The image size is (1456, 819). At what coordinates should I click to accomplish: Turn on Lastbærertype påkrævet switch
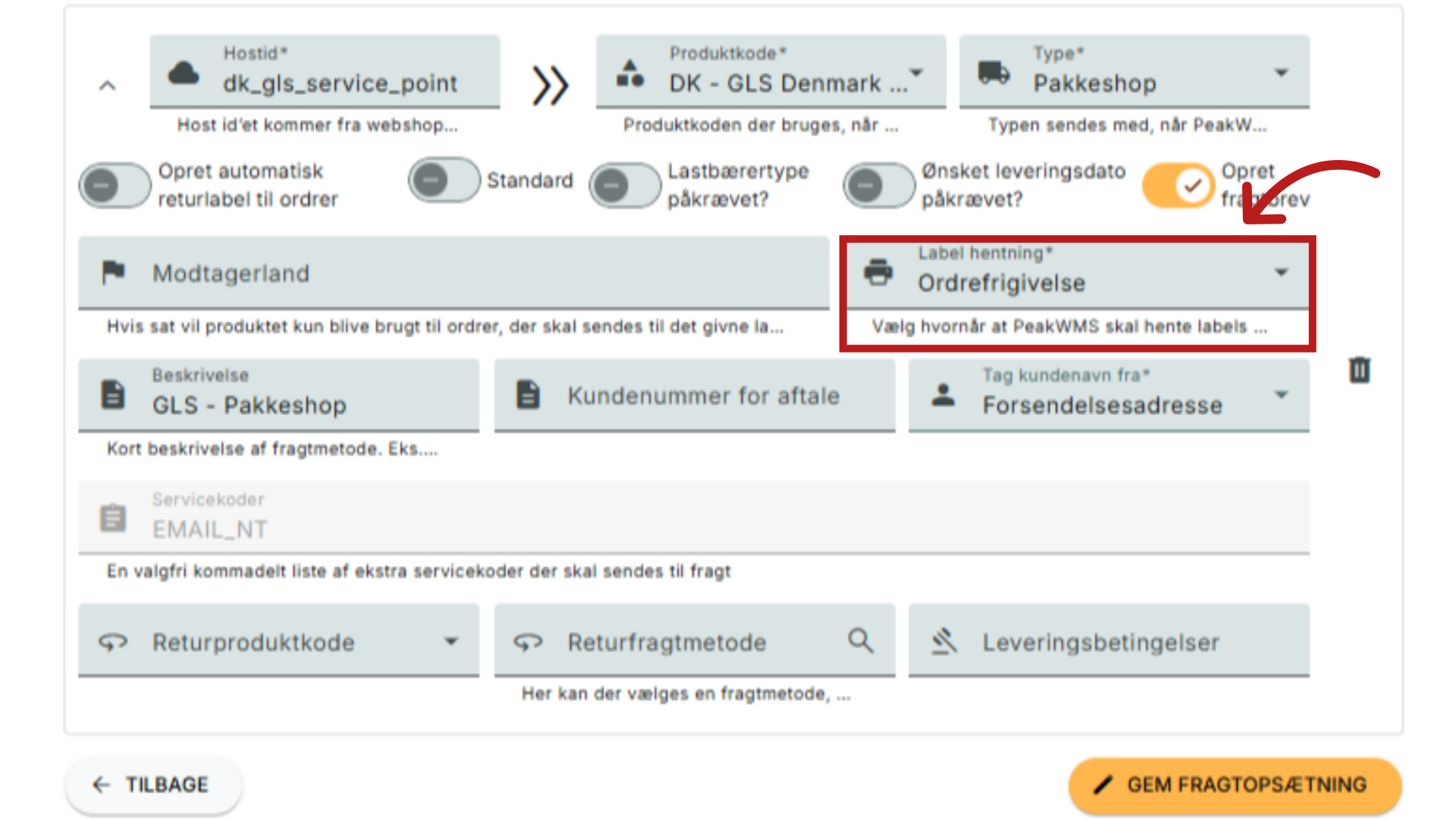625,185
